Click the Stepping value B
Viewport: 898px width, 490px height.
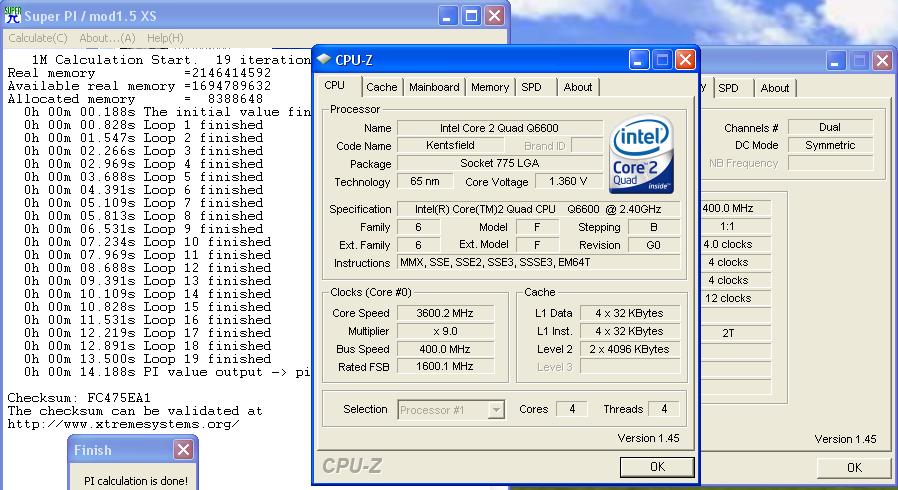coord(653,227)
